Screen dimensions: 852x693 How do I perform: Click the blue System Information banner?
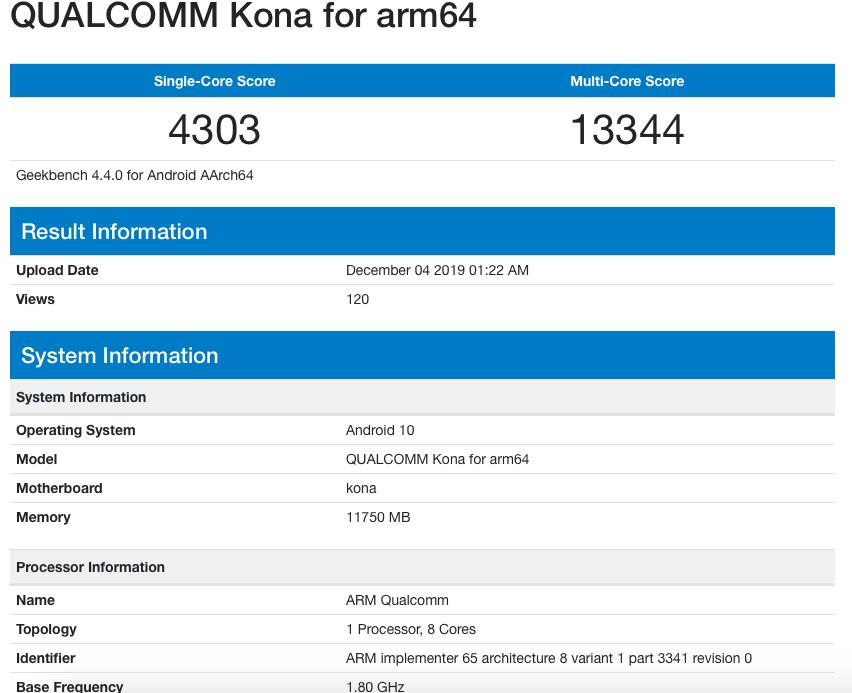click(x=422, y=355)
